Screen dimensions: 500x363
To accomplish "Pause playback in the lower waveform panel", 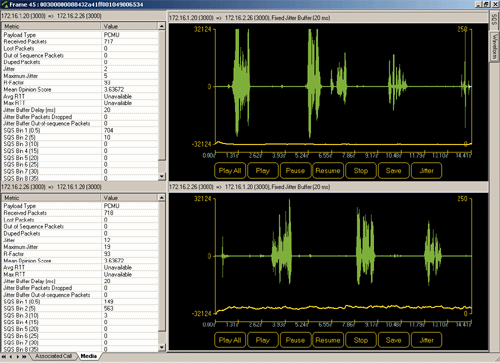I will (x=295, y=340).
